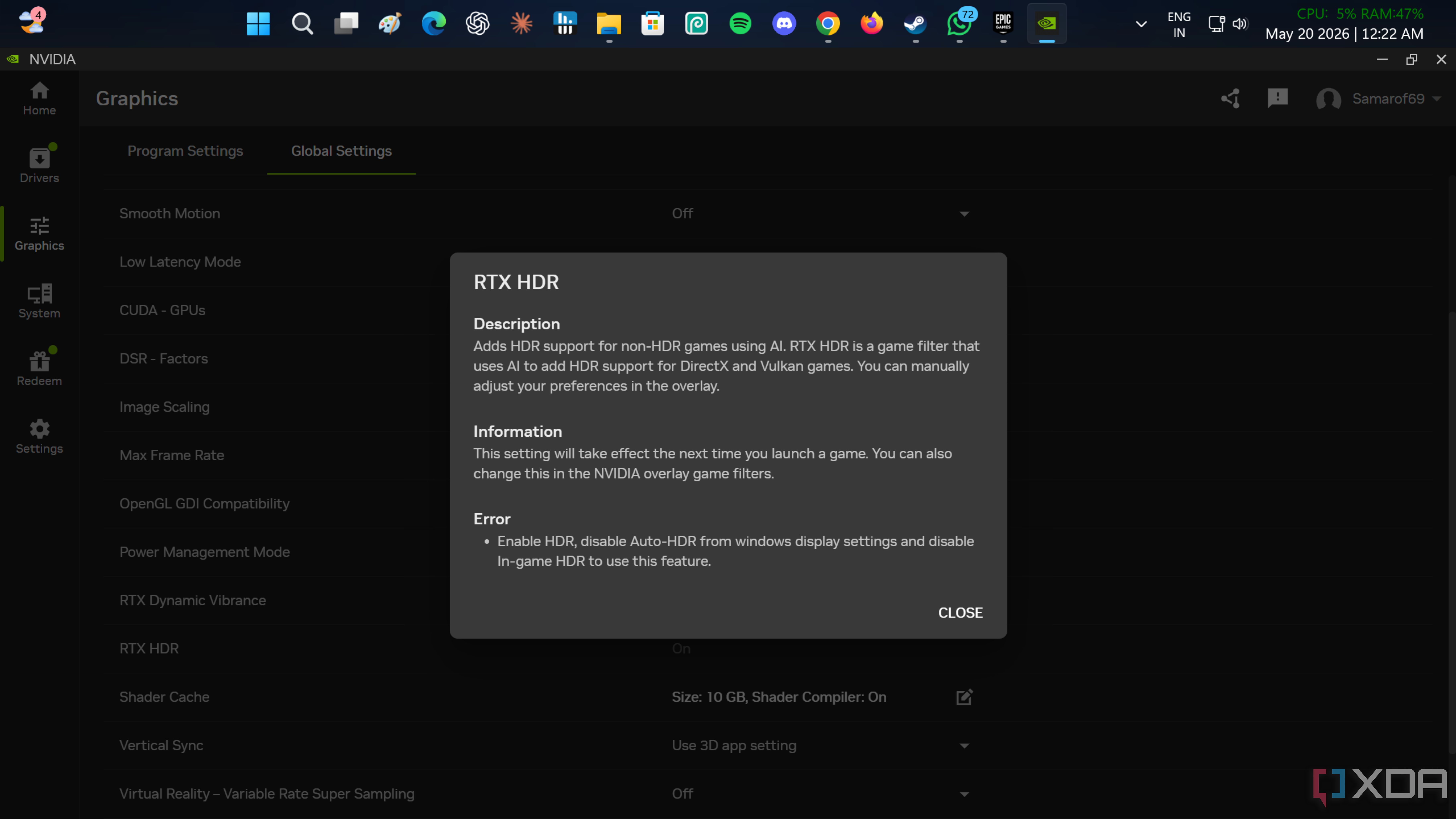1456x819 pixels.
Task: Open ChatGPT from the taskbar
Action: point(477,24)
